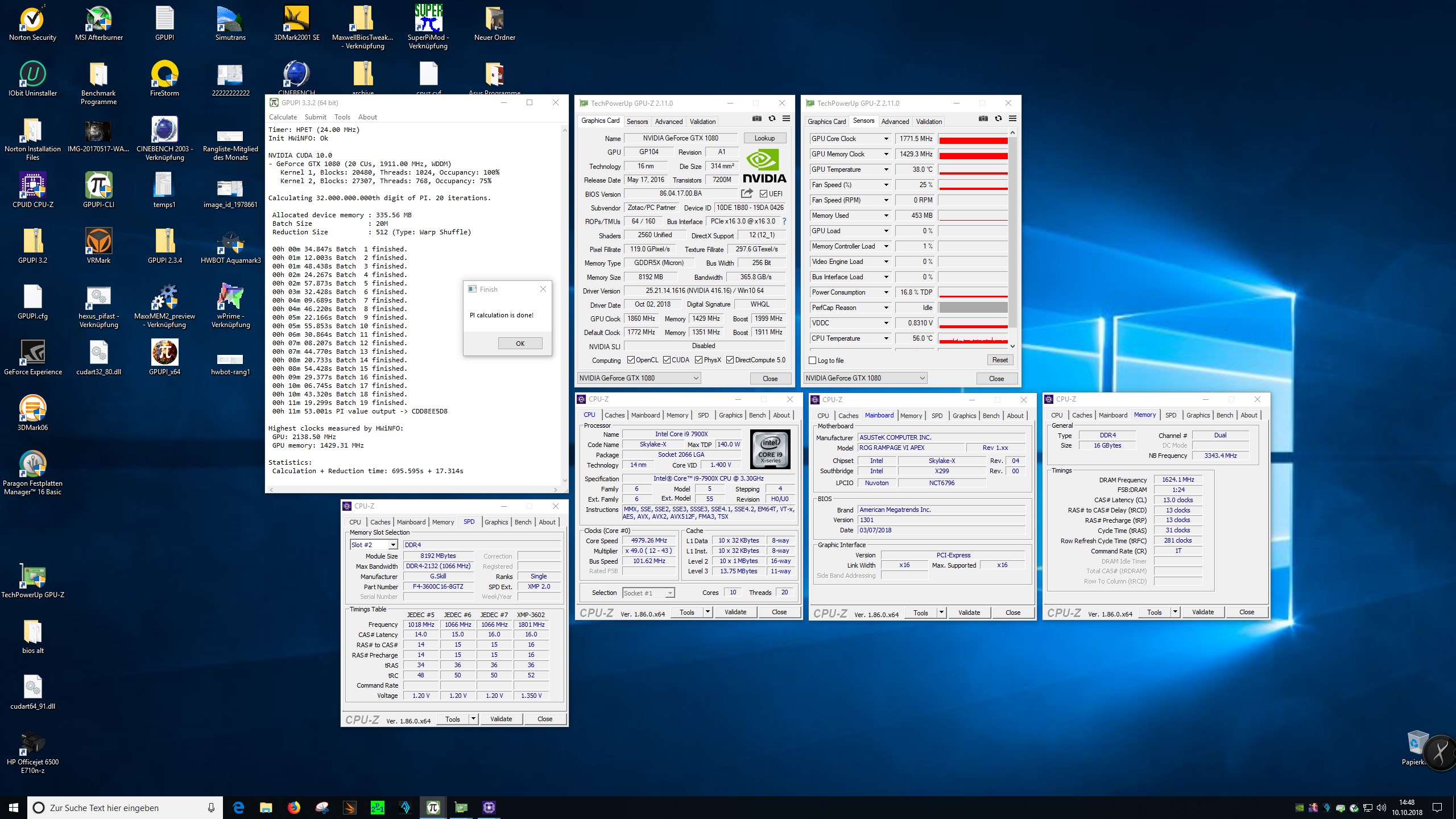Click Lookup button in GPU-Z
Screen dimensions: 1456x819
coord(764,138)
